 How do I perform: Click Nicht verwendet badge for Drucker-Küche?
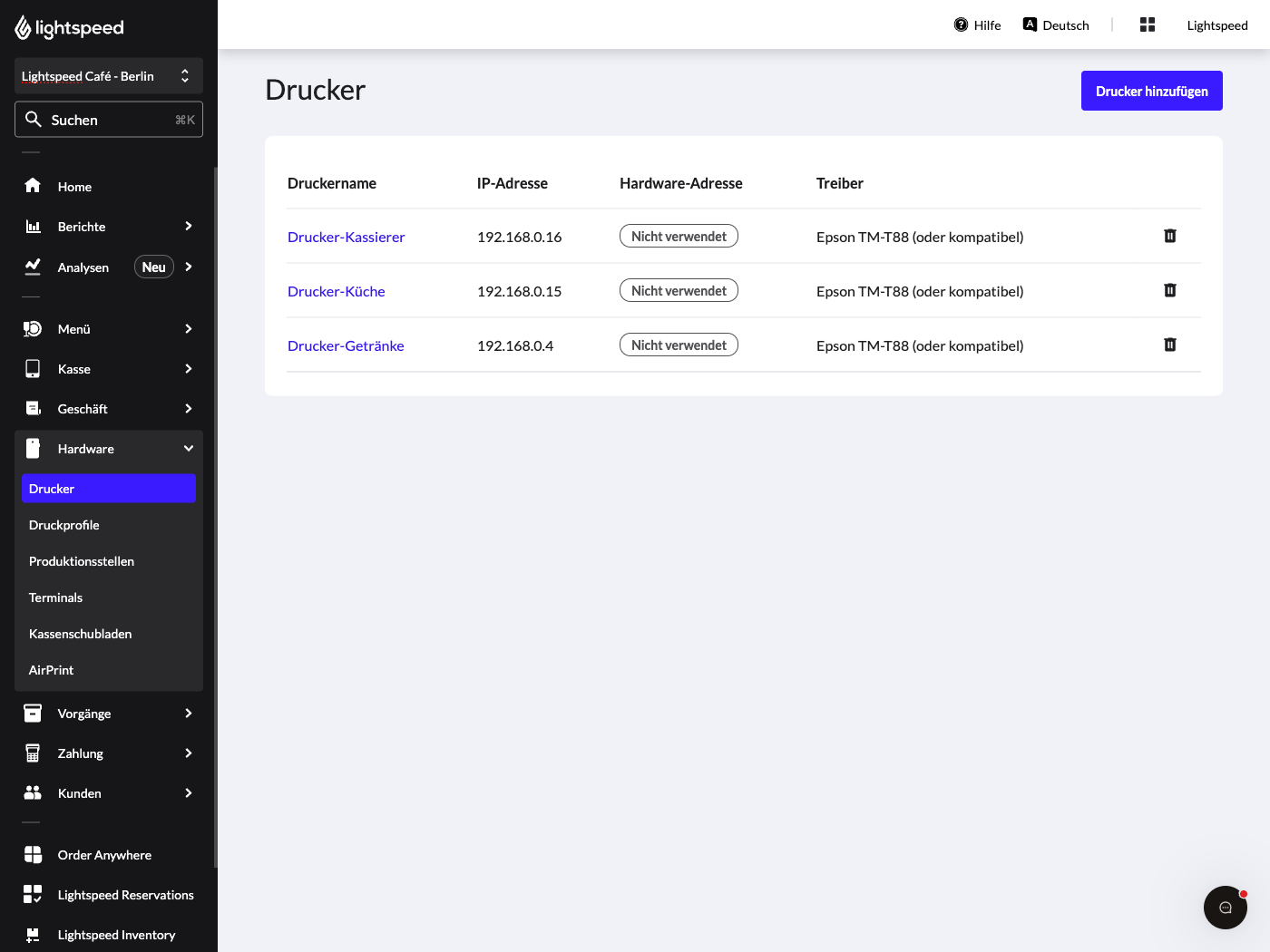(x=679, y=290)
